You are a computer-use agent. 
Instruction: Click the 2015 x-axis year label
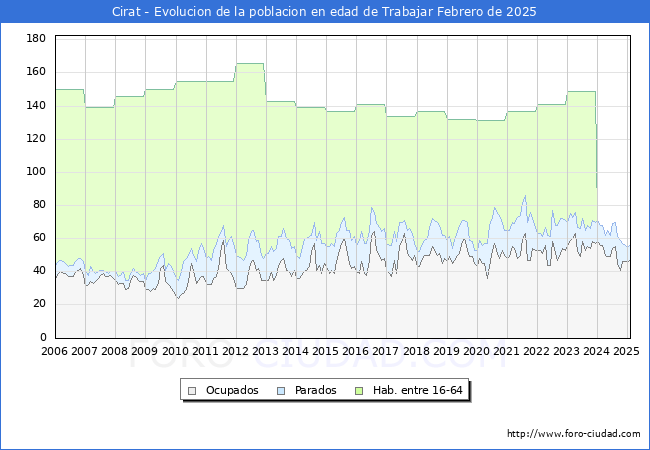tap(325, 351)
